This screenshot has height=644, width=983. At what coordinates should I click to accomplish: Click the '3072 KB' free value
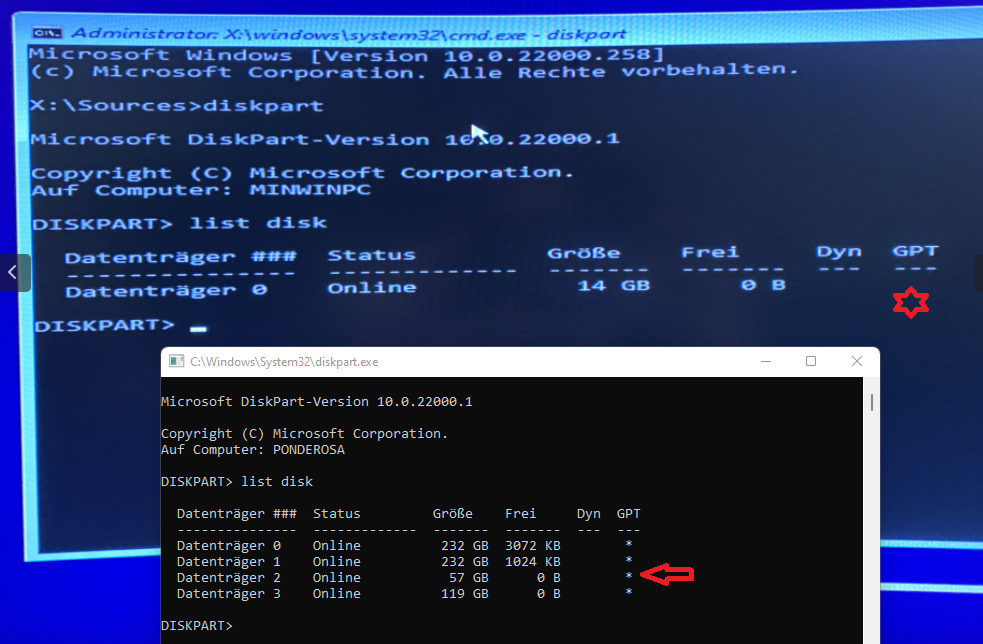pyautogui.click(x=533, y=546)
